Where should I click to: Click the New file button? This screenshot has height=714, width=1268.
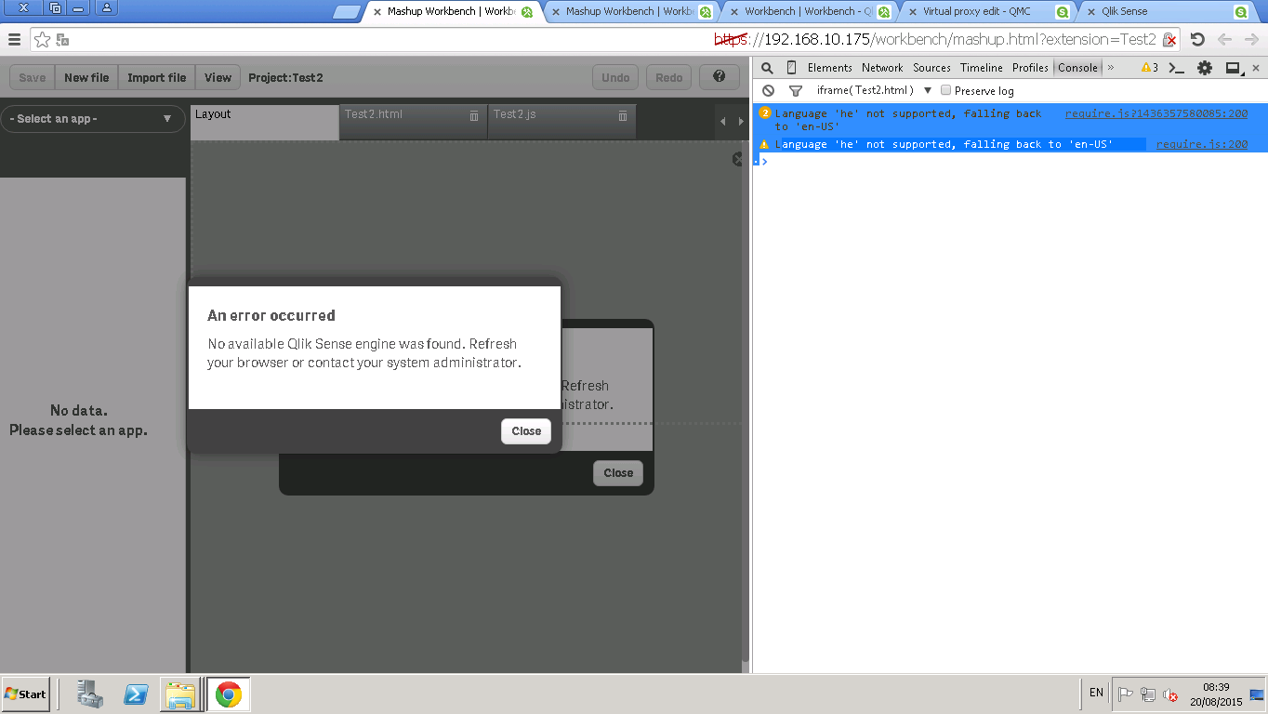pyautogui.click(x=86, y=77)
